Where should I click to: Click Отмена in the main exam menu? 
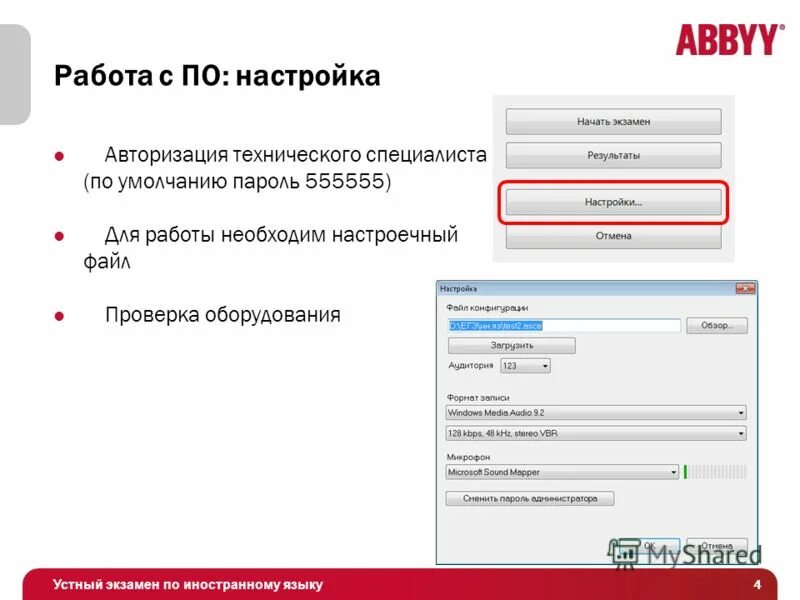(x=616, y=235)
